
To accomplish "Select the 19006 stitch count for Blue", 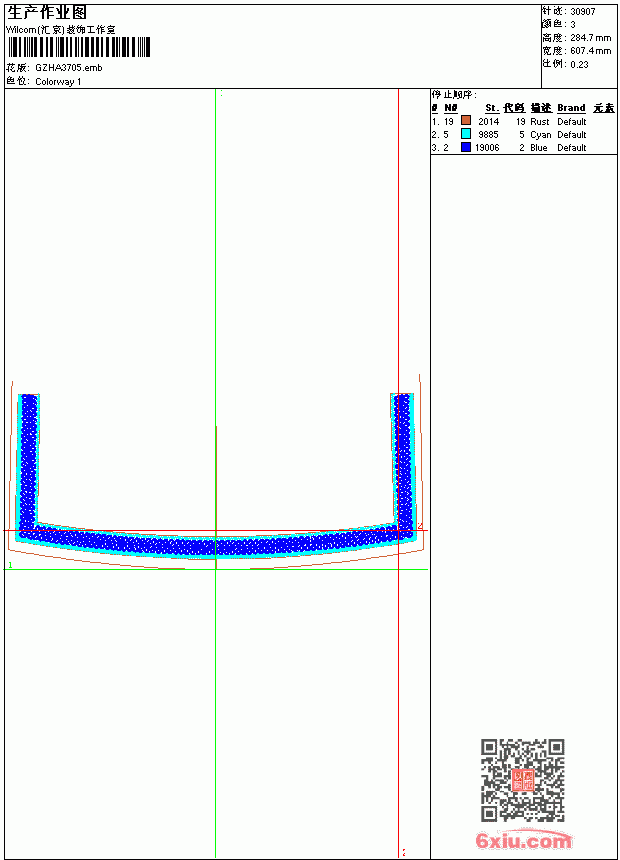I will click(487, 148).
